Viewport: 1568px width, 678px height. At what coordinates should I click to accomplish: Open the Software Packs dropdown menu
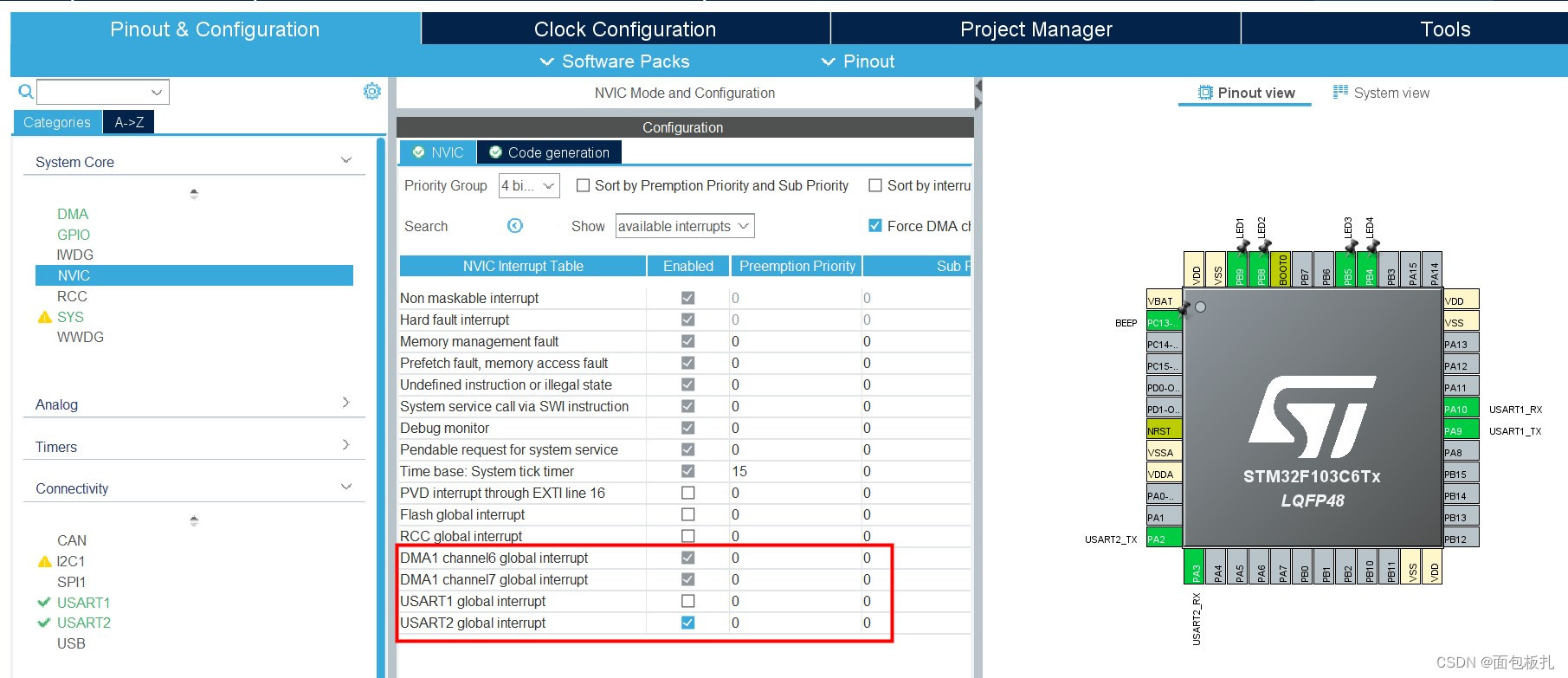(x=615, y=61)
